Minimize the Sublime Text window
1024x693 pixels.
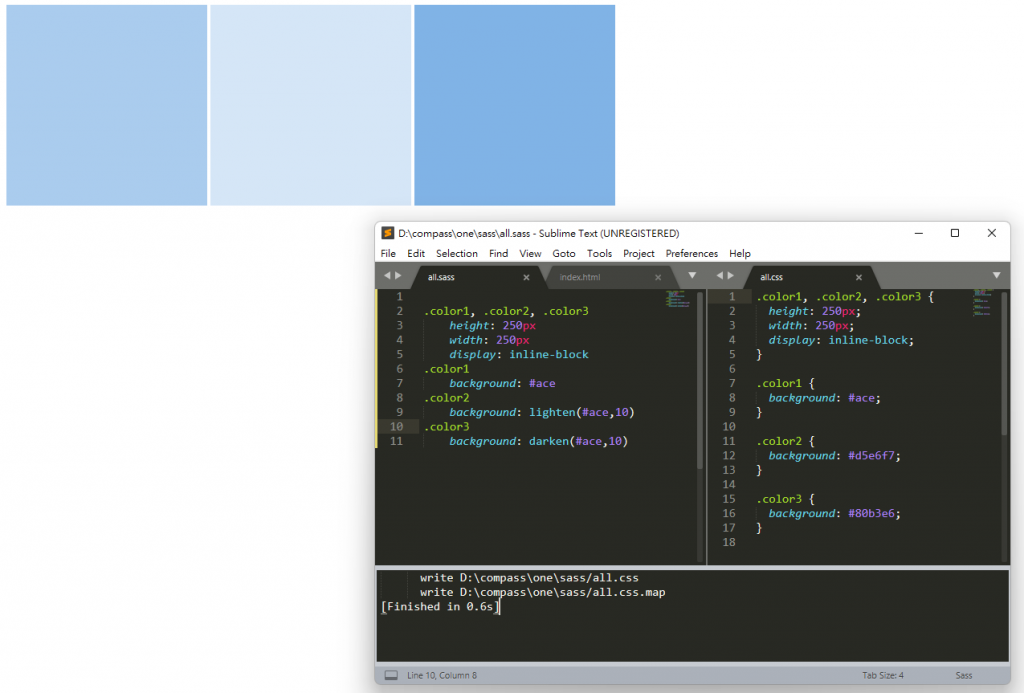pyautogui.click(x=918, y=233)
